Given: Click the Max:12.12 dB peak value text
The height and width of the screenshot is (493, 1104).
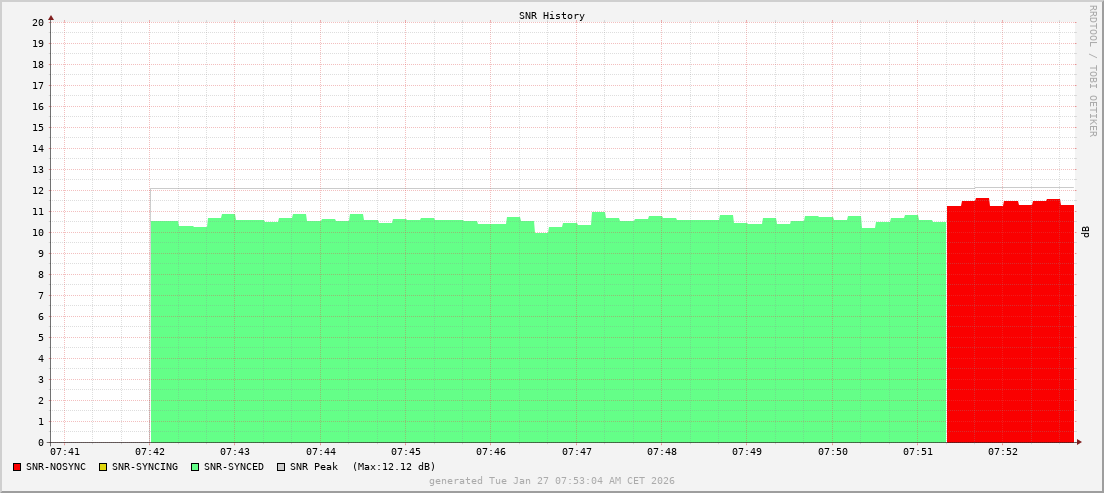Looking at the screenshot, I should (394, 467).
